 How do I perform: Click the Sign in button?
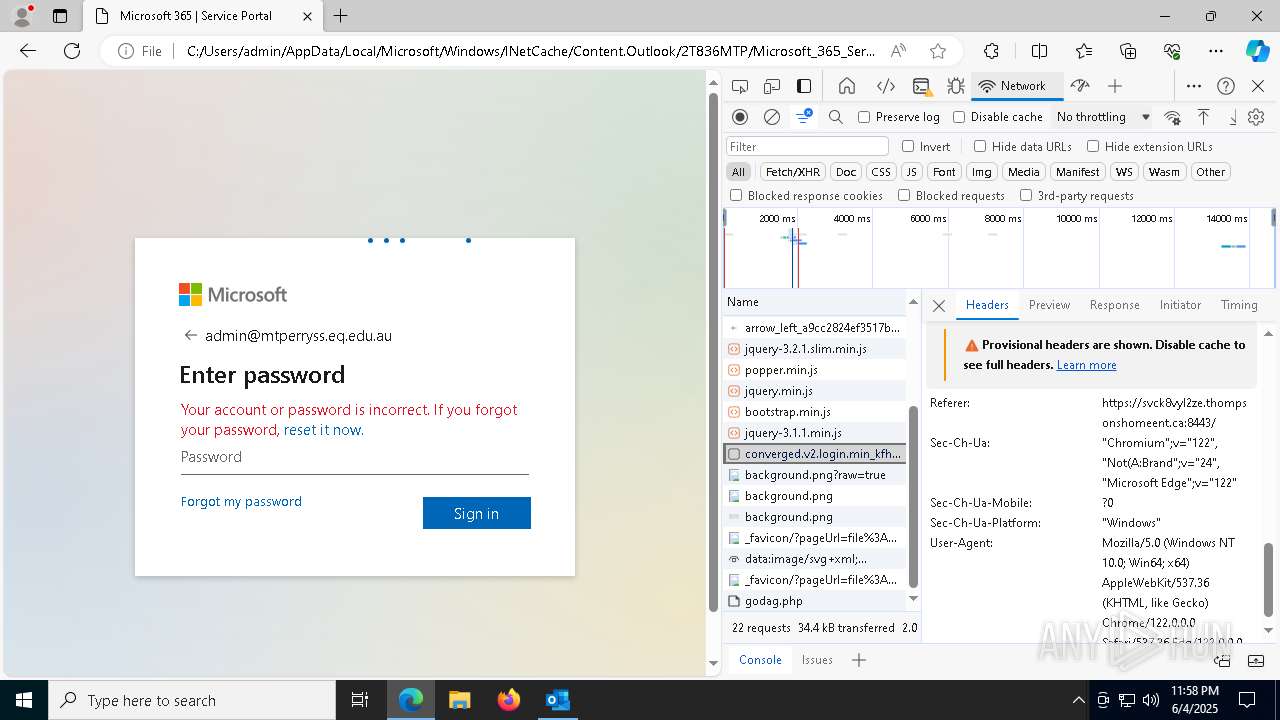476,513
